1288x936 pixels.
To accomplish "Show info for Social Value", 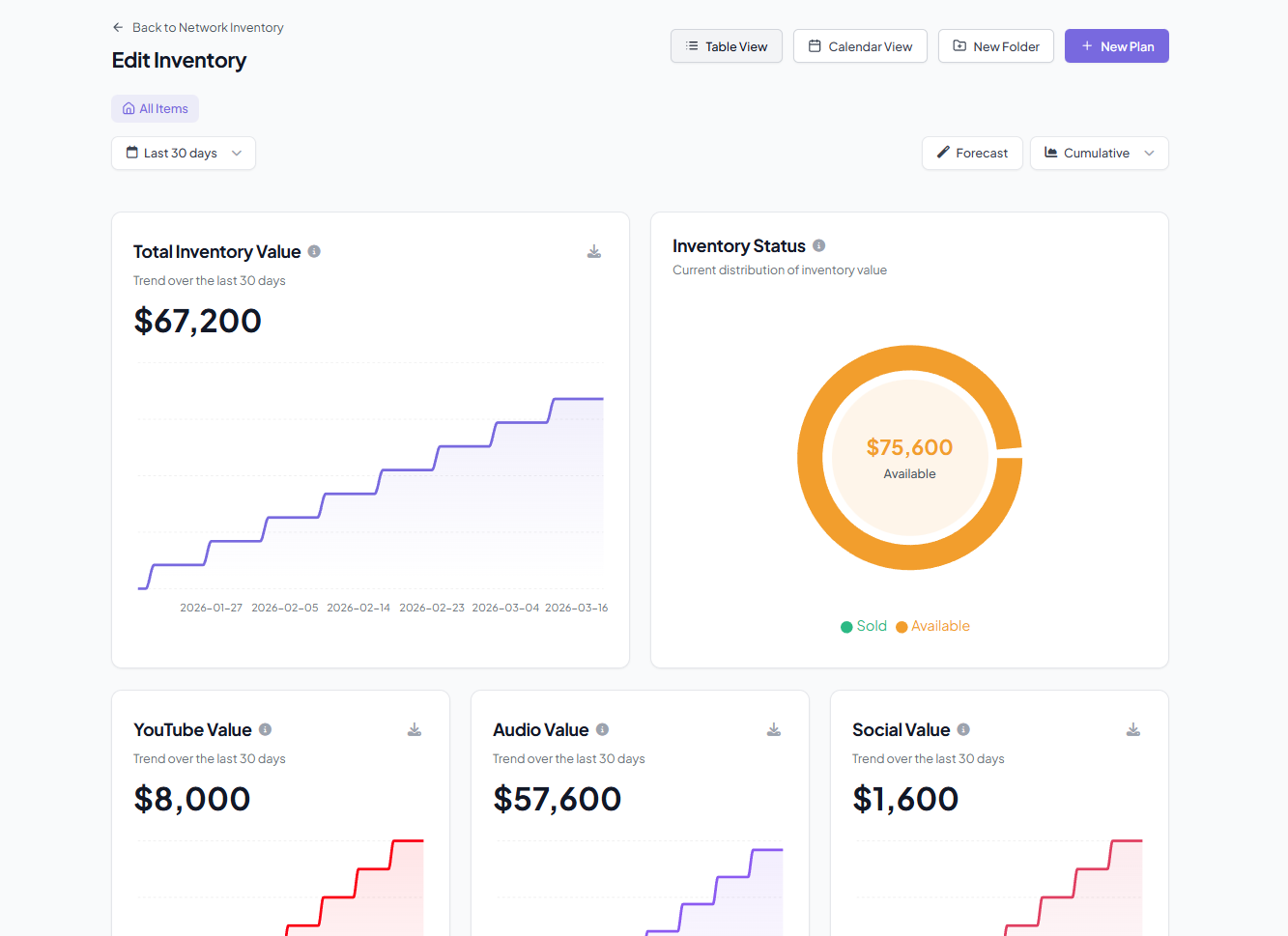I will (x=963, y=730).
